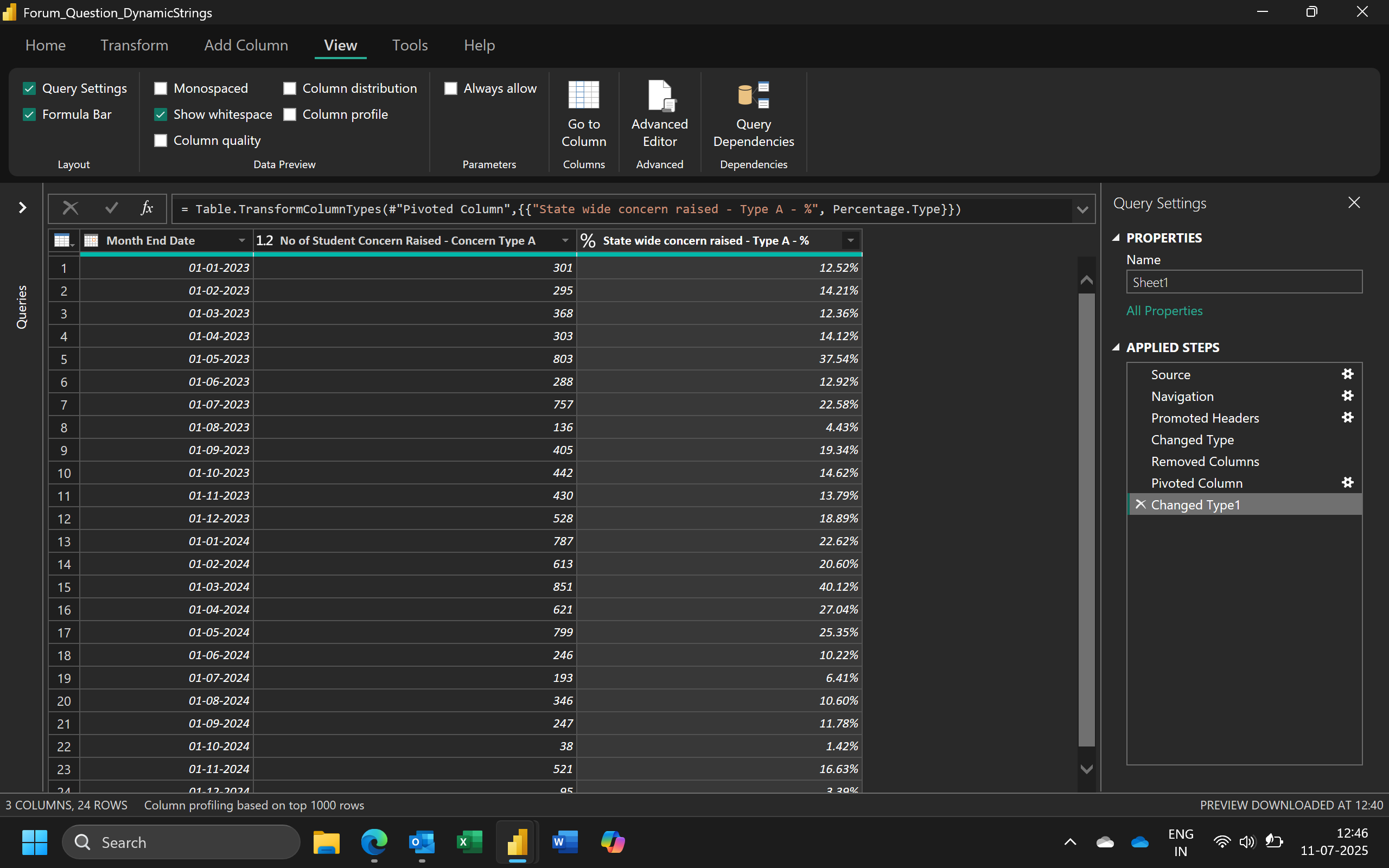Open Navigation step settings gear

1348,396
